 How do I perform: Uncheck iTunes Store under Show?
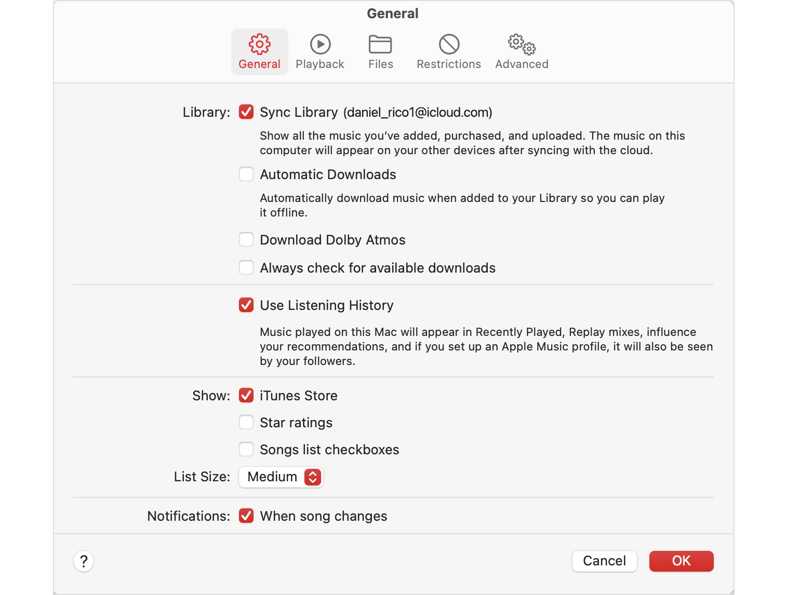click(245, 395)
